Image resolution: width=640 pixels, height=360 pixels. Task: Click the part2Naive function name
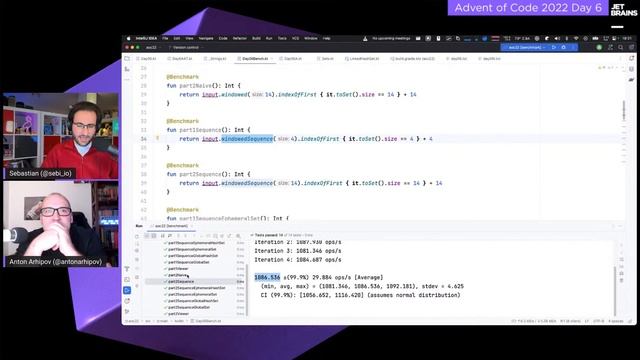[x=196, y=86]
